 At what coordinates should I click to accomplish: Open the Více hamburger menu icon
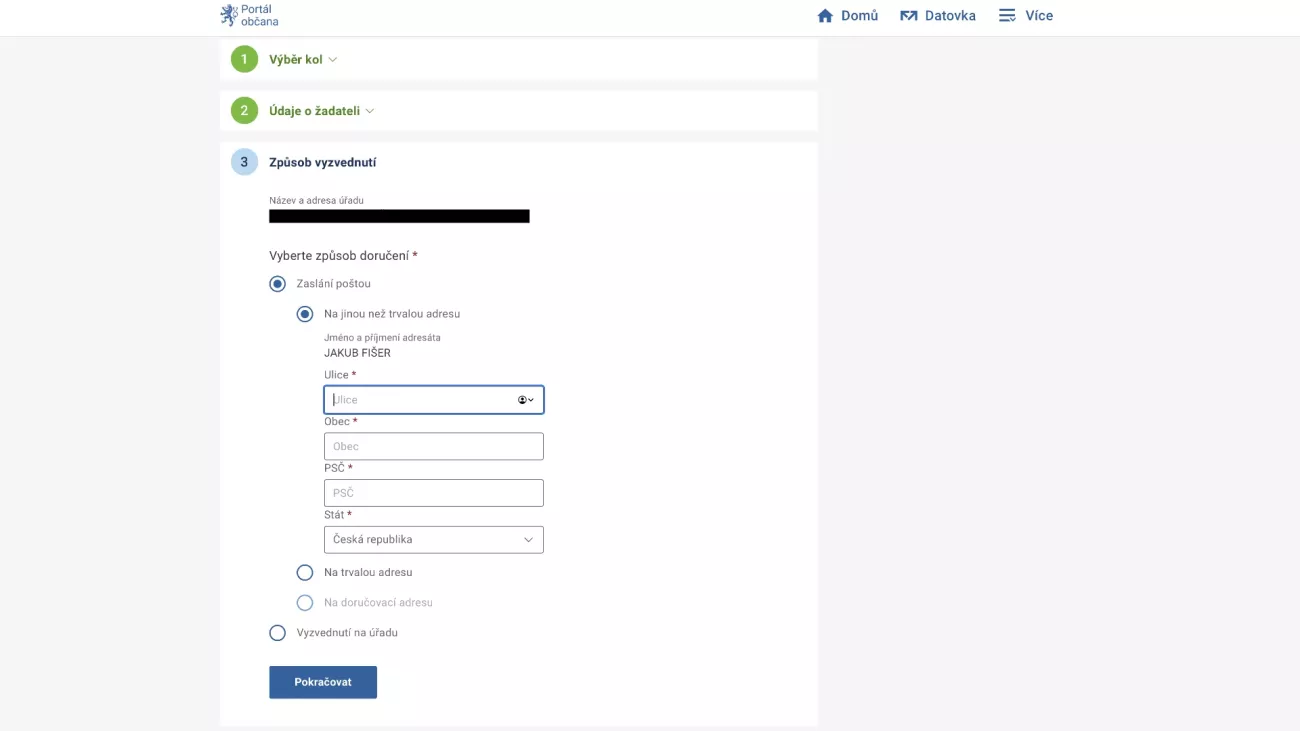click(1007, 16)
